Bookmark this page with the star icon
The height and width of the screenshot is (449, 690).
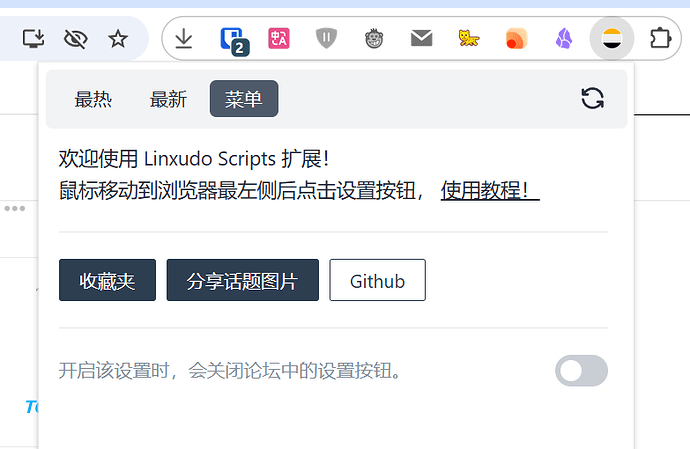[x=118, y=39]
